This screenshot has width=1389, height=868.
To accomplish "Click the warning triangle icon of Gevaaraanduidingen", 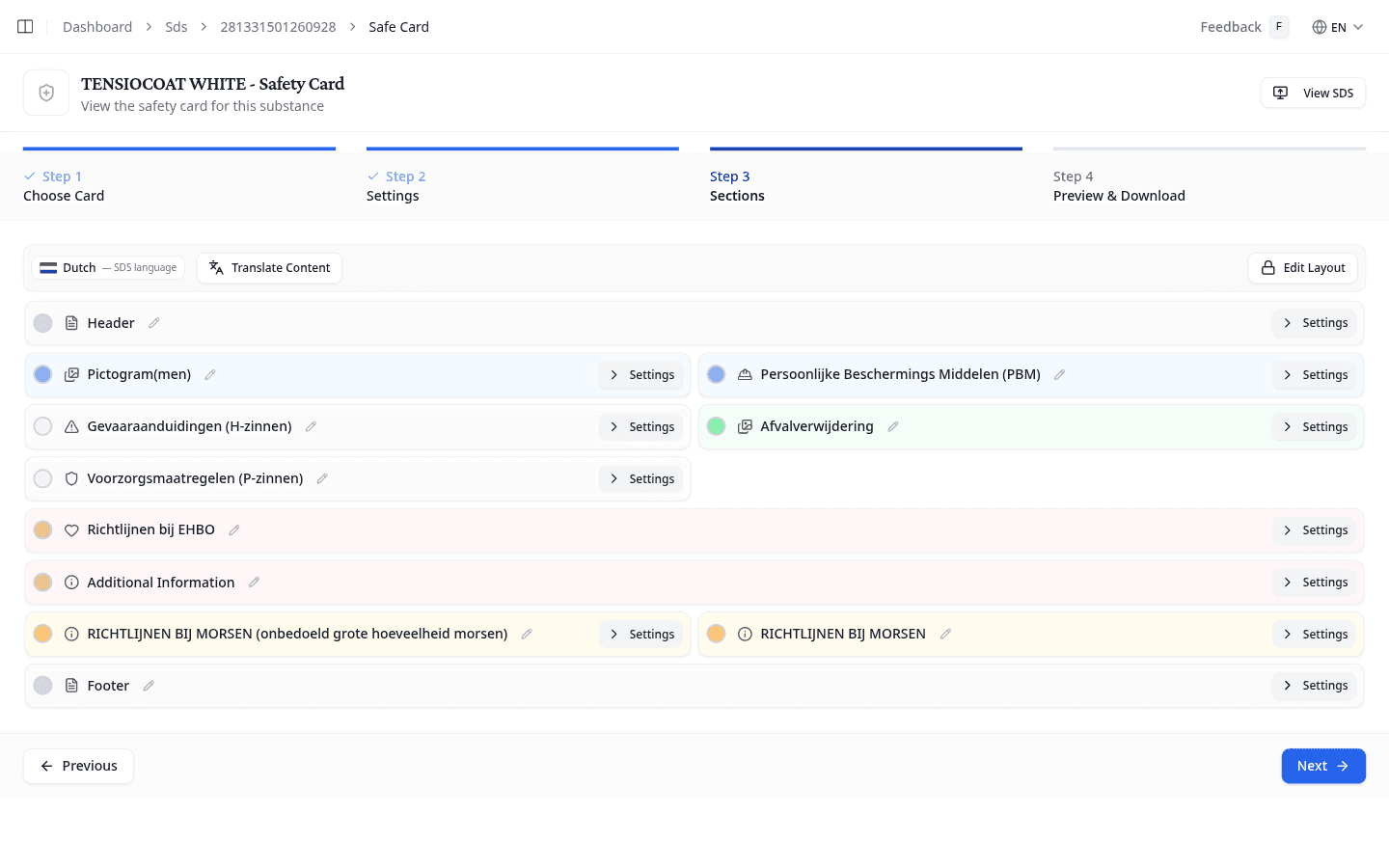I will pos(71,426).
